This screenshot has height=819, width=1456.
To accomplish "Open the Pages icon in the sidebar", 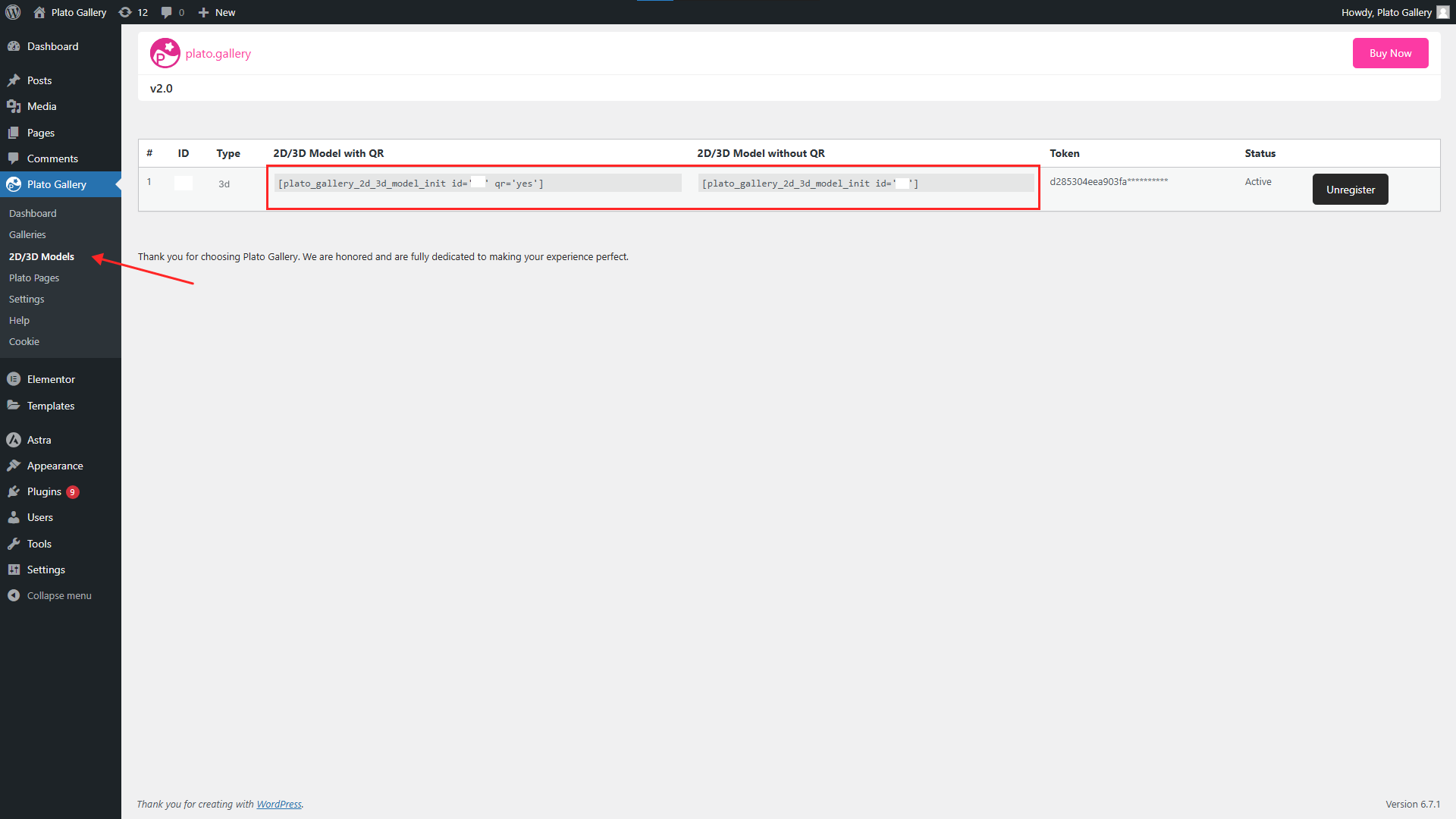I will pyautogui.click(x=15, y=132).
